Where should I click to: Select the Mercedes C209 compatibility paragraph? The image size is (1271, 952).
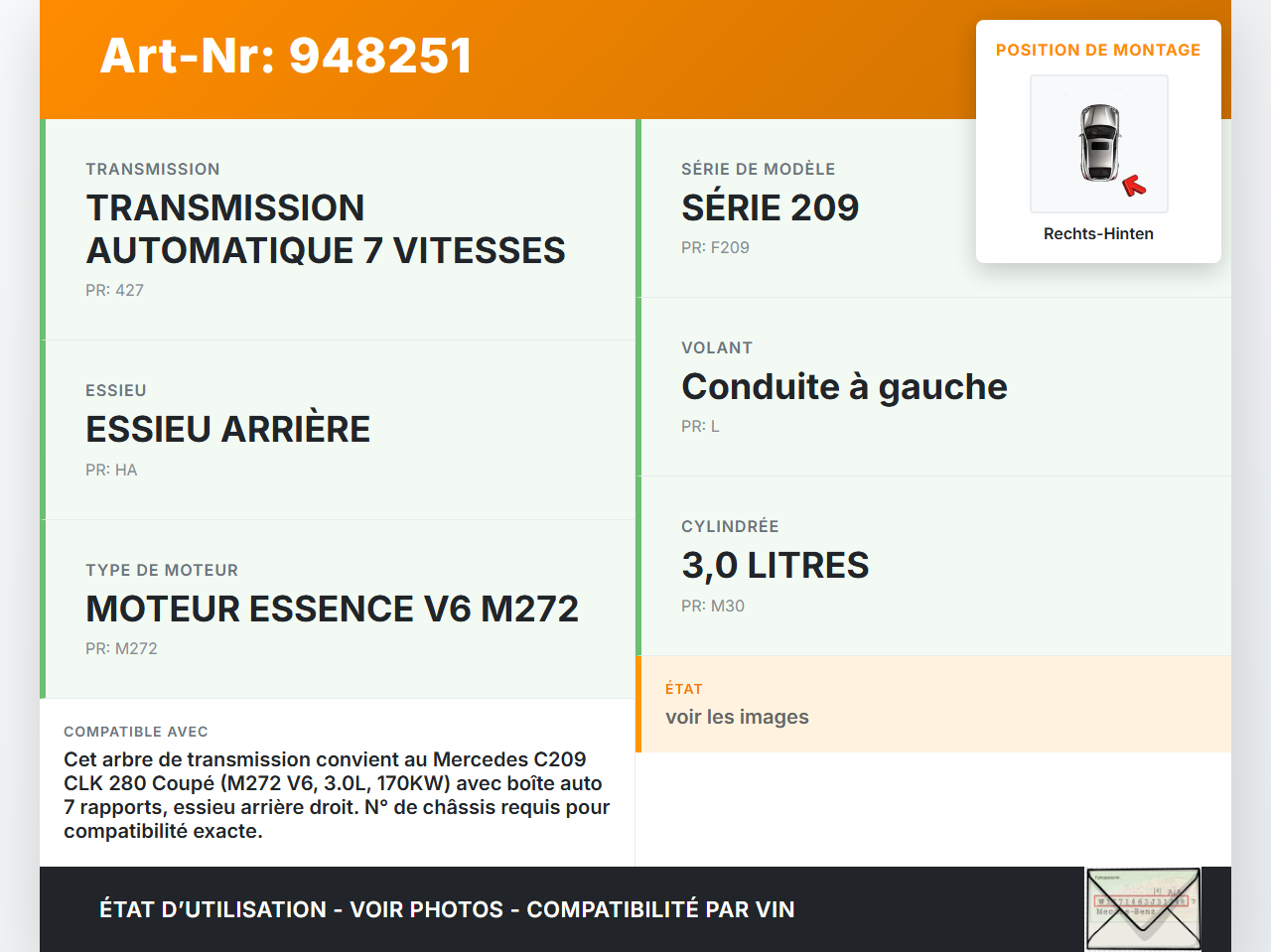(x=337, y=795)
